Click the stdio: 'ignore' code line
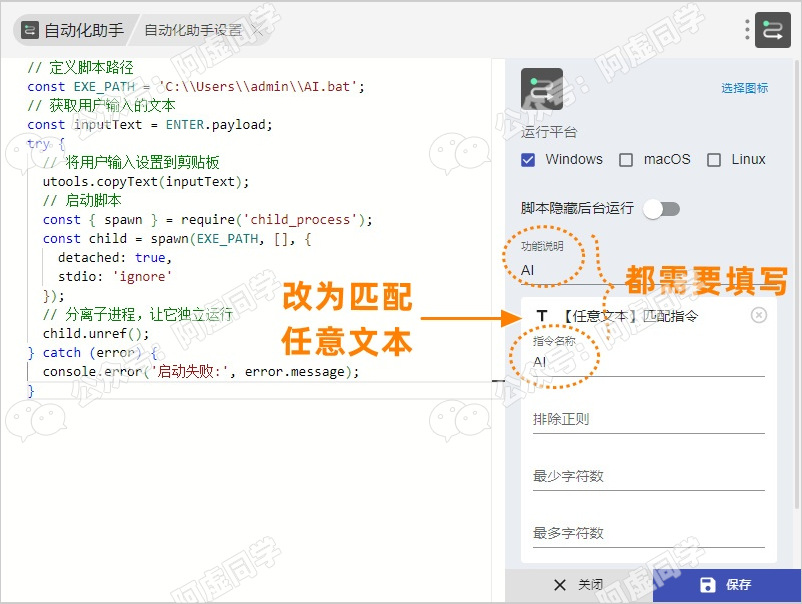The image size is (802, 604). tap(115, 276)
